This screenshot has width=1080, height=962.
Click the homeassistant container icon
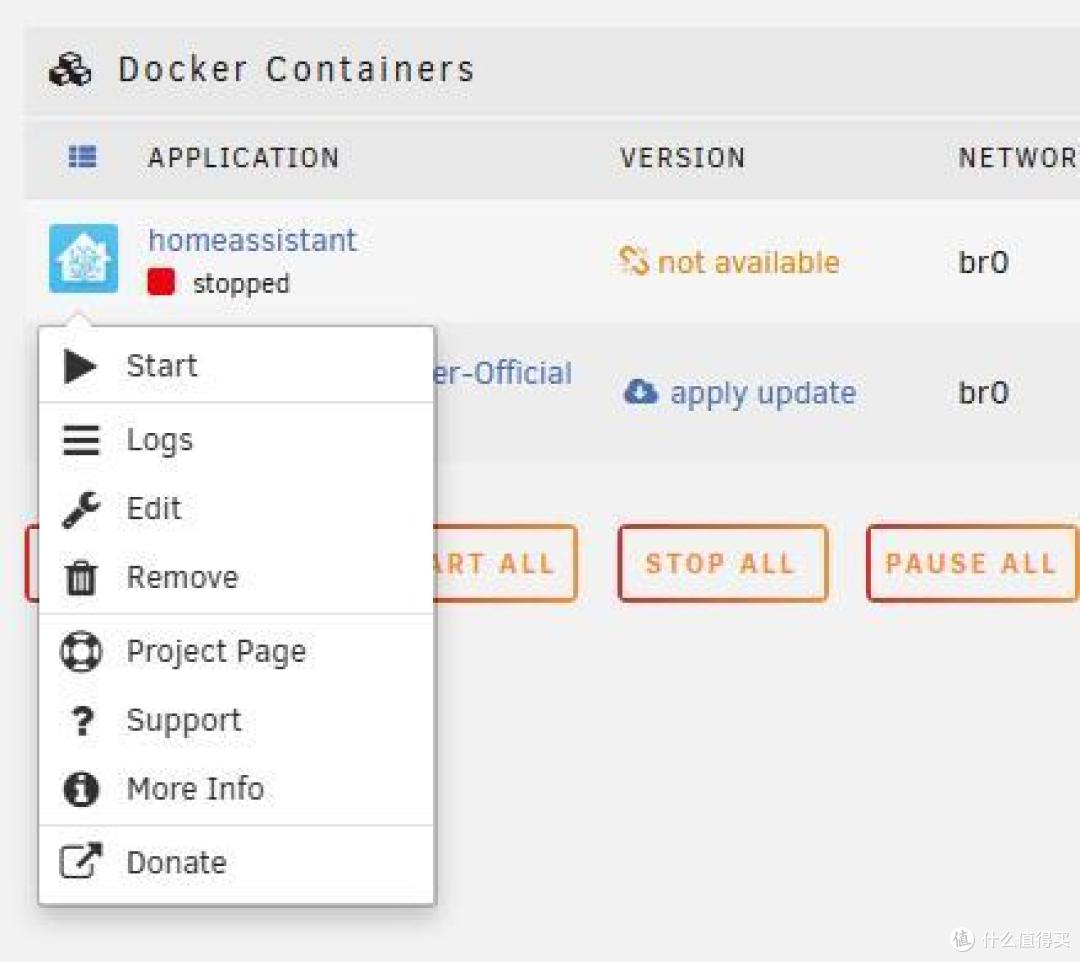click(x=83, y=259)
